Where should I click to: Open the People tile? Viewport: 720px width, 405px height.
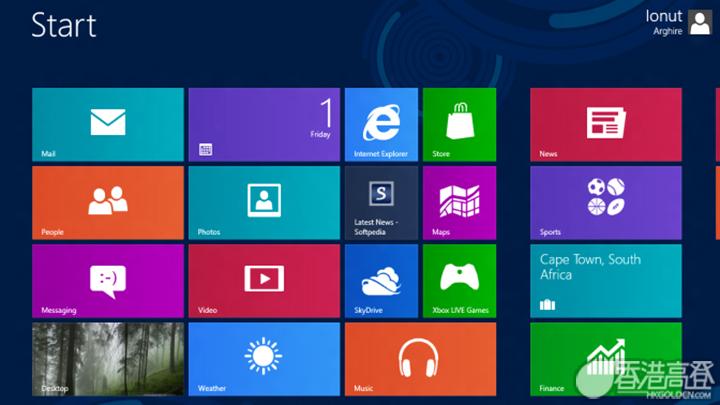coord(108,202)
